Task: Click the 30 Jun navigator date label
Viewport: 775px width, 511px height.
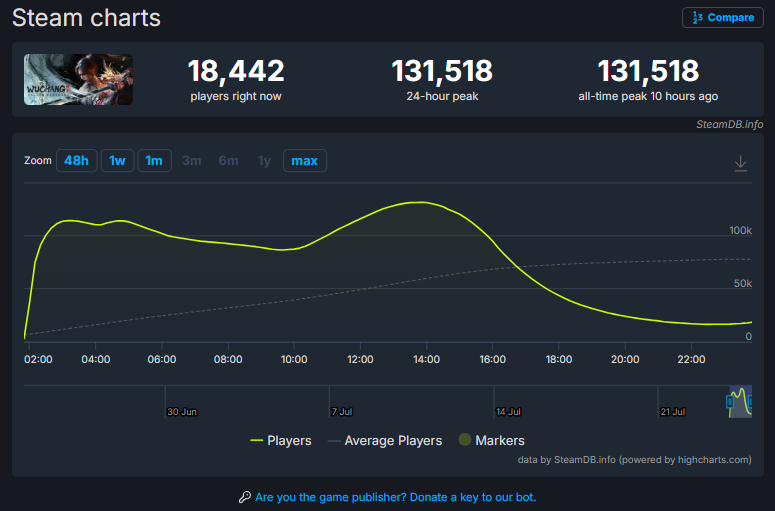Action: [x=182, y=412]
